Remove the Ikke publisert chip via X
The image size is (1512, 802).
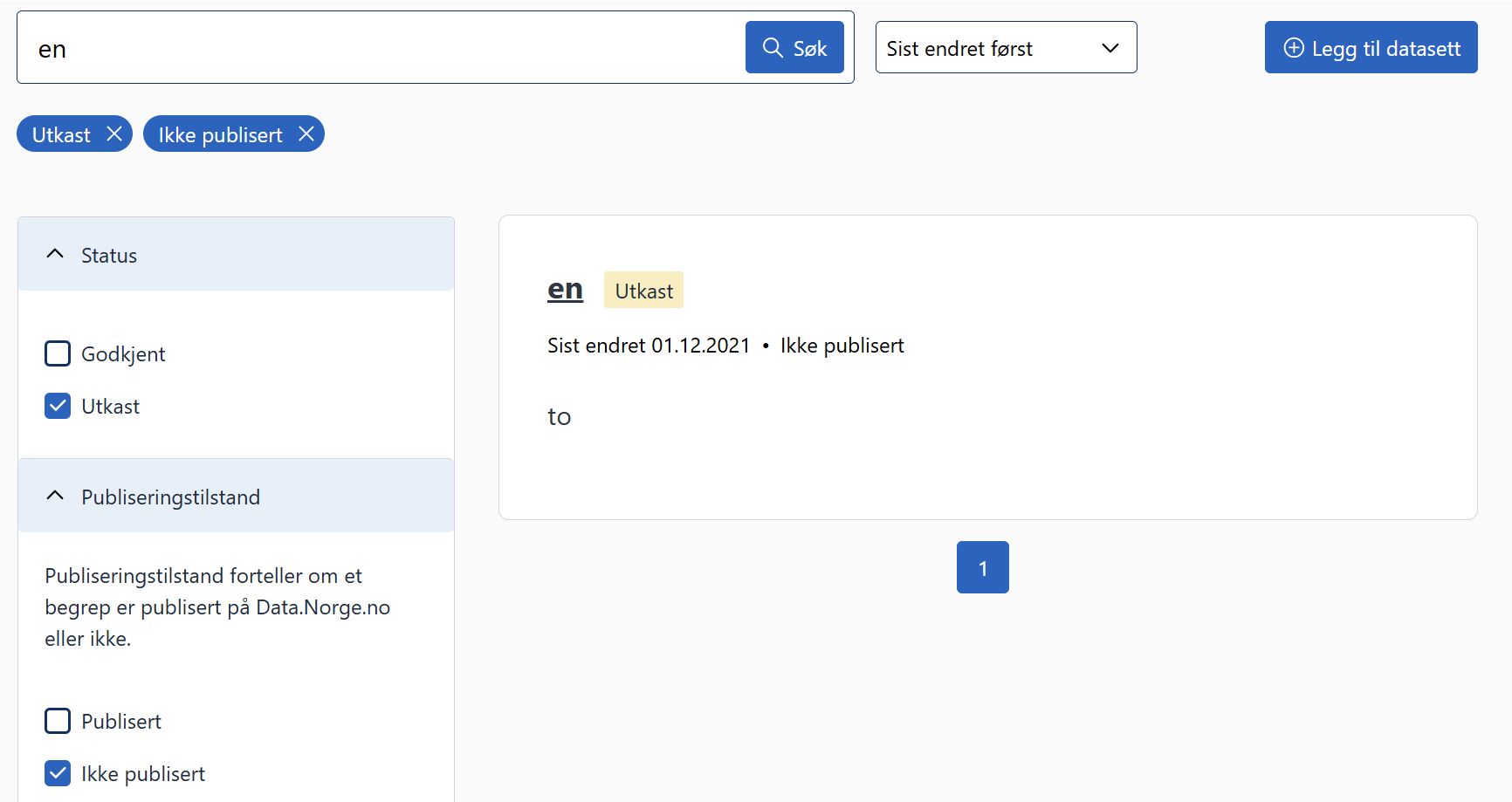click(306, 134)
